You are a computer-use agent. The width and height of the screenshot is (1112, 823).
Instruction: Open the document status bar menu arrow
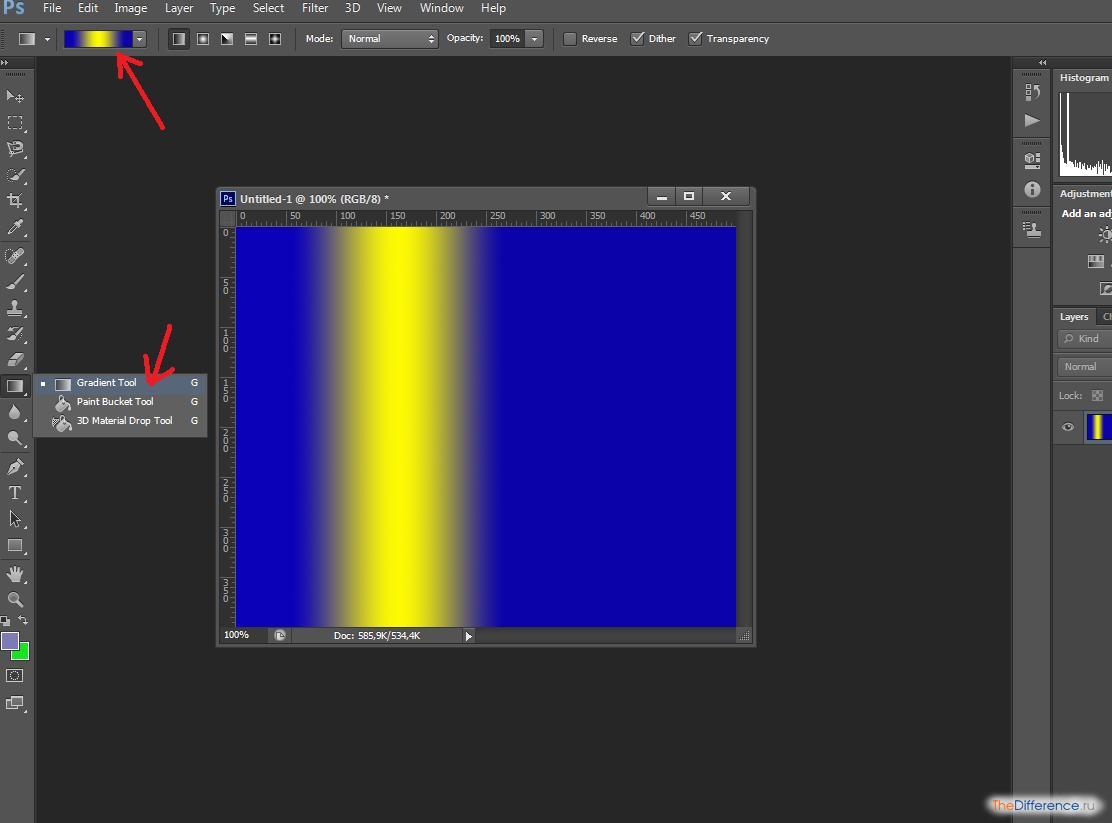pyautogui.click(x=468, y=636)
